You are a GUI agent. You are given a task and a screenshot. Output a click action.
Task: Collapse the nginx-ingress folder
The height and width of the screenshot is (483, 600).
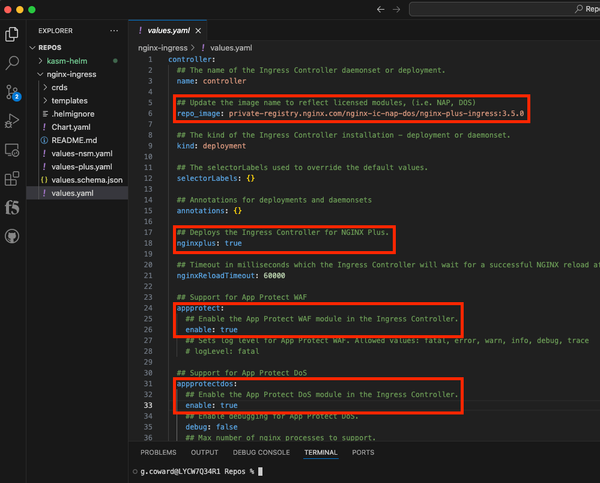coord(72,74)
